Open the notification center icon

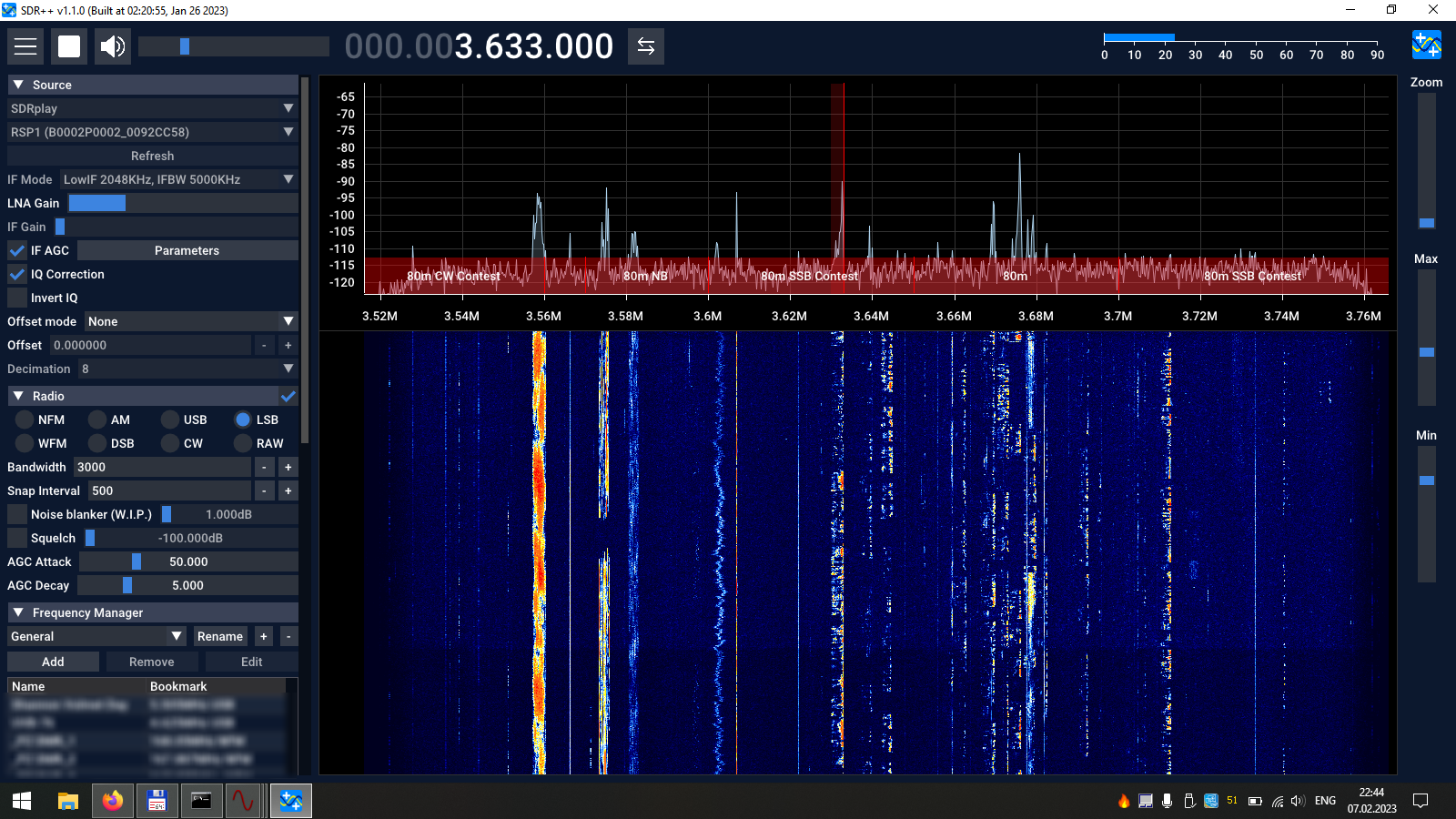1421,801
